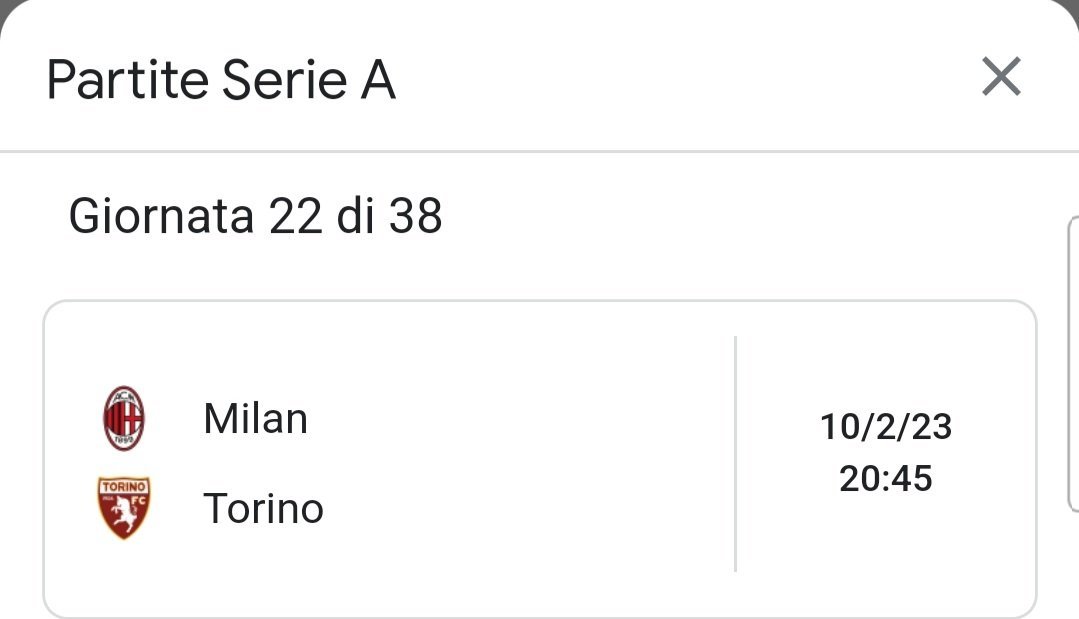The height and width of the screenshot is (619, 1079).
Task: Click the Partite Serie A title
Action: point(221,80)
